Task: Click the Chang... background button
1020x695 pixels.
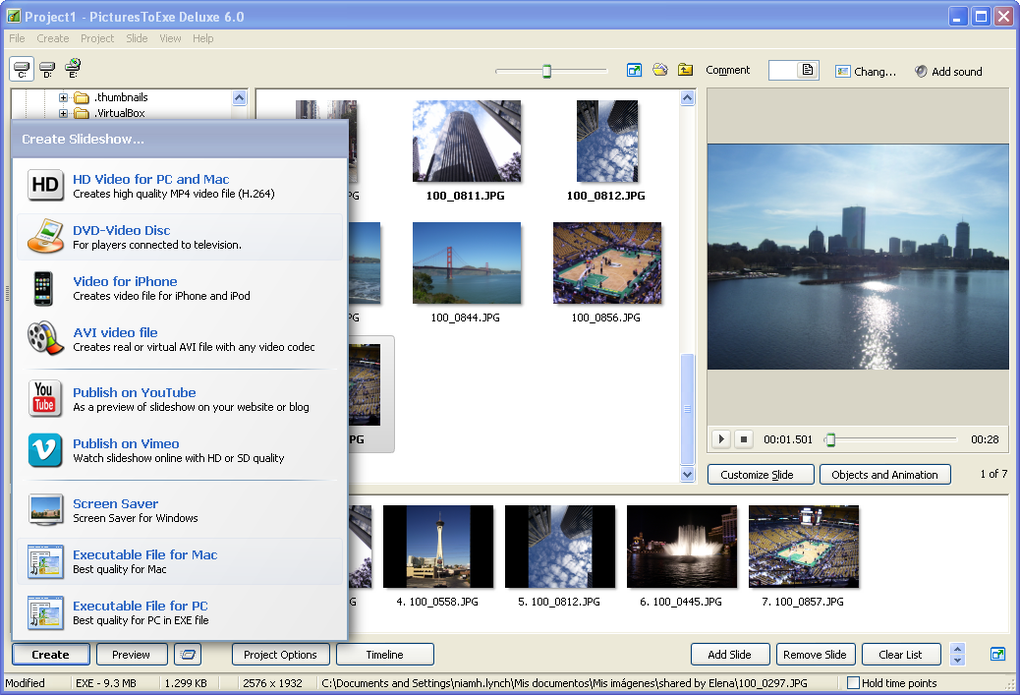Action: tap(866, 72)
